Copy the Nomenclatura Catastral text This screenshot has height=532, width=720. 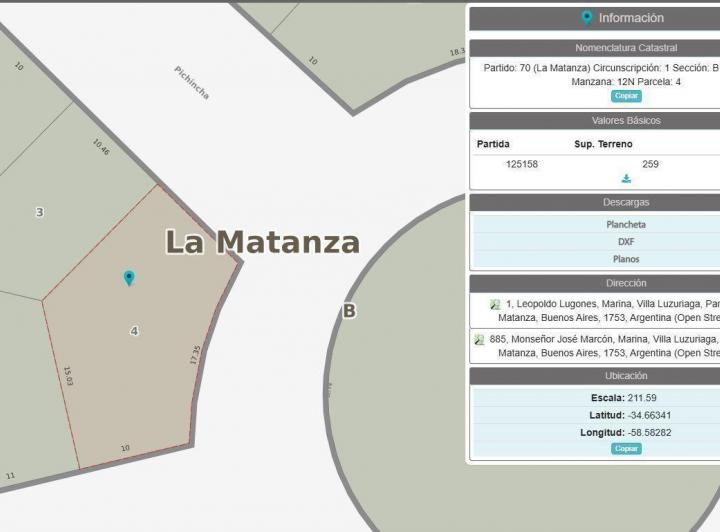626,96
